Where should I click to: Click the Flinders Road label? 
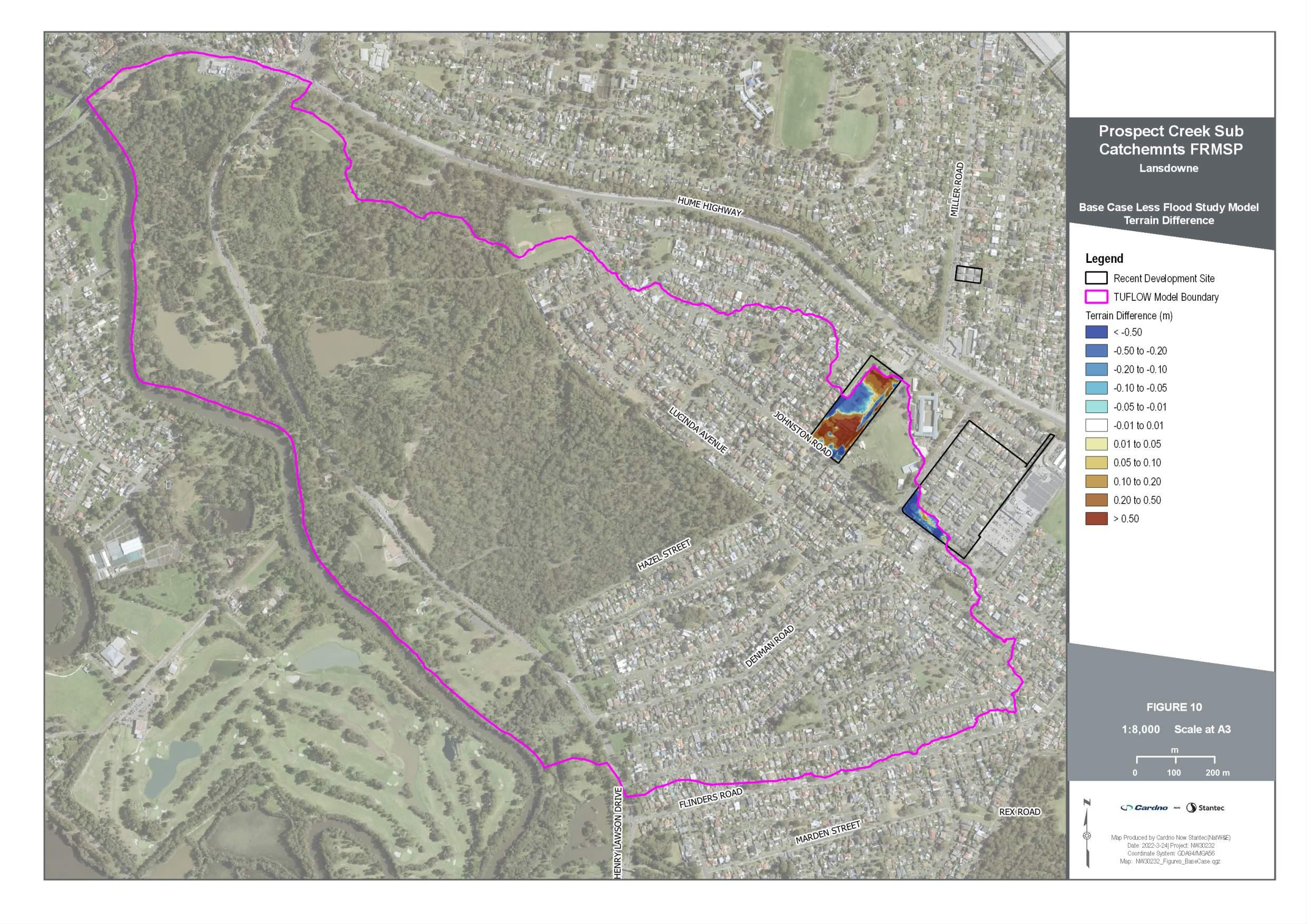point(711,798)
